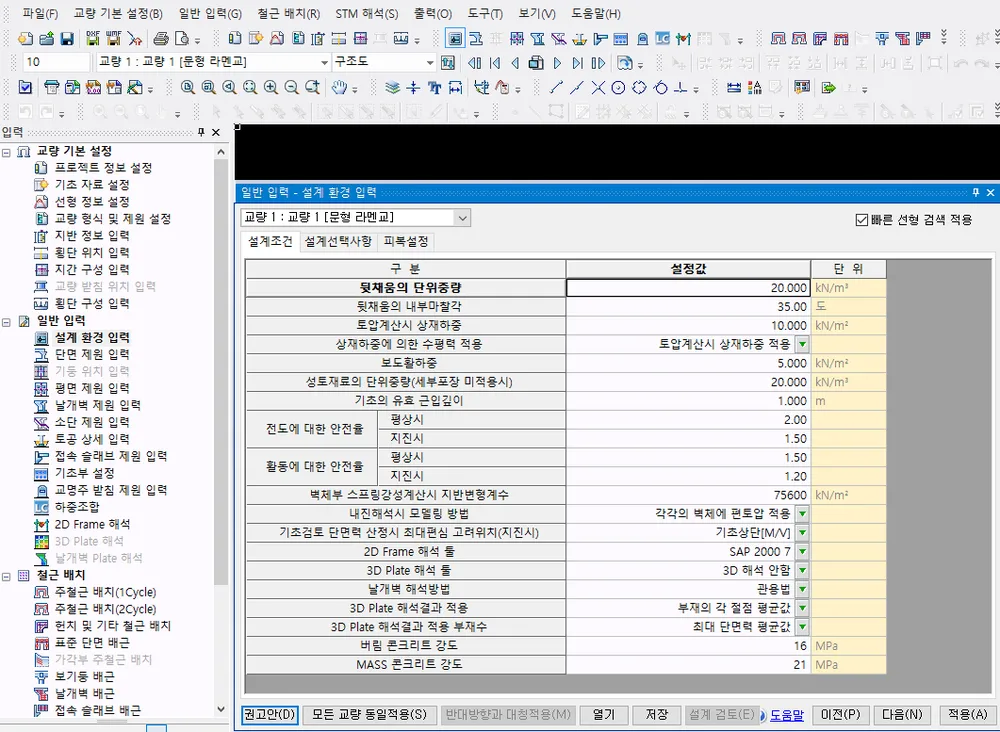This screenshot has height=732, width=1000.
Task: Switch to the 피복설정 tab
Action: point(406,242)
